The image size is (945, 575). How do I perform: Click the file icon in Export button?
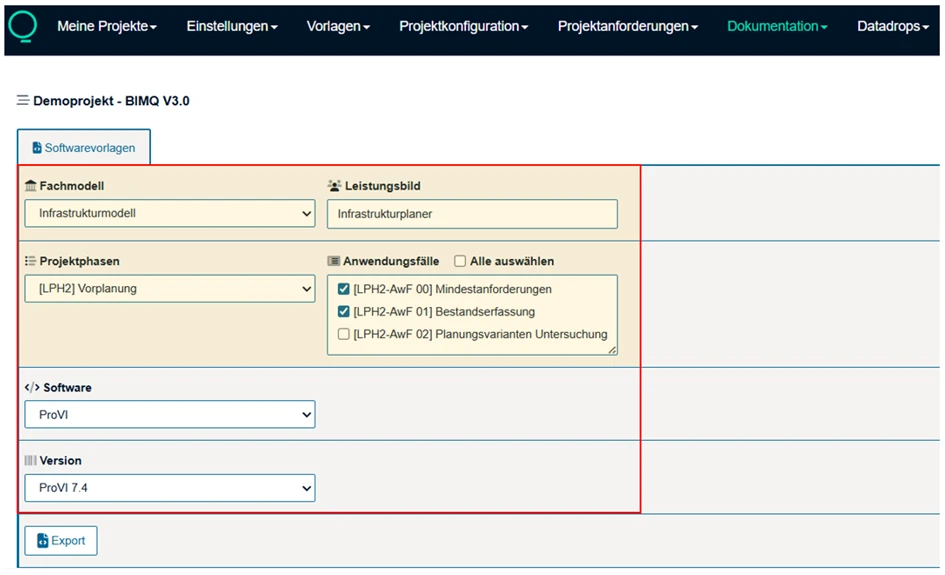(42, 541)
